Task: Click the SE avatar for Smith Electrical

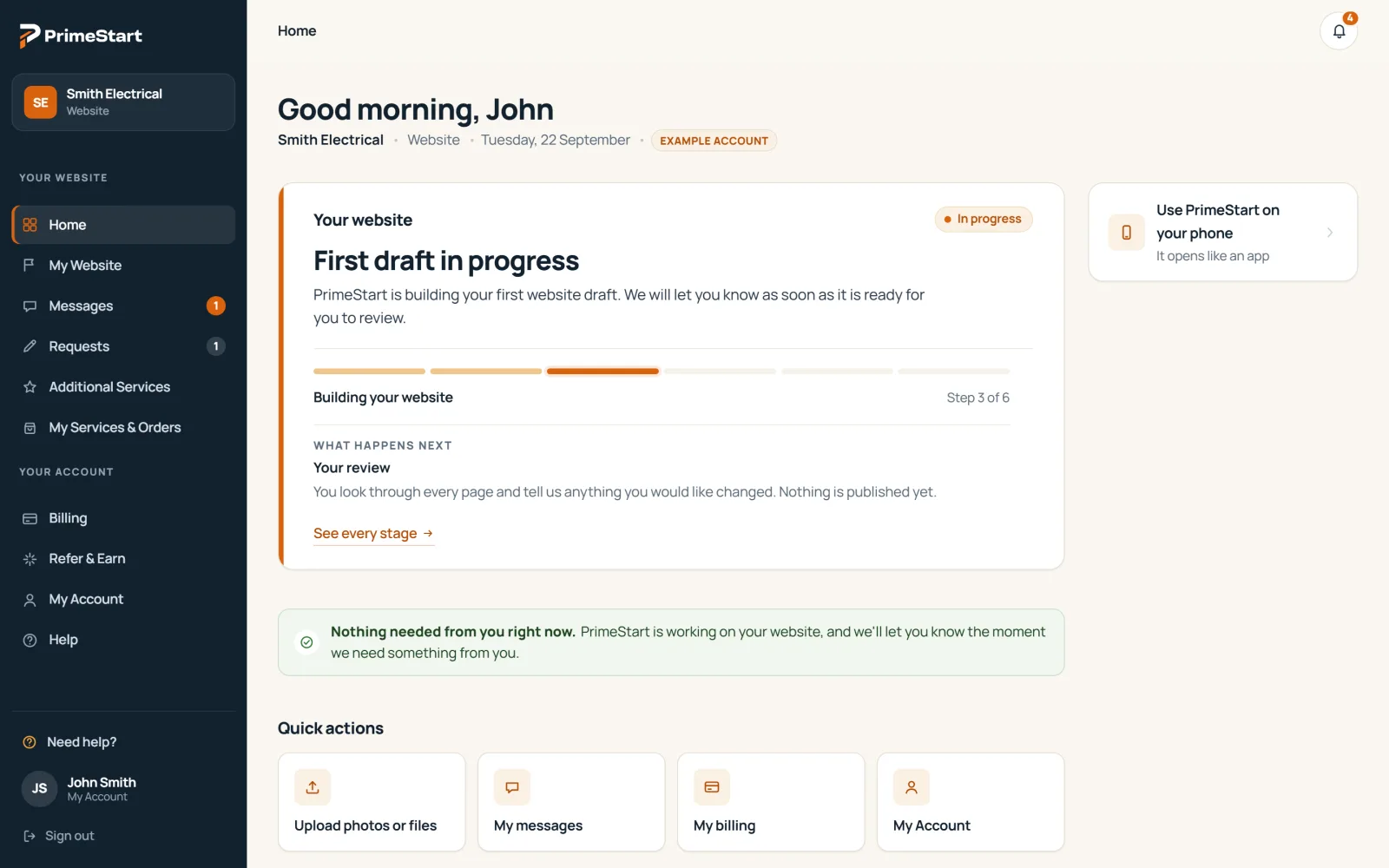Action: coord(40,102)
